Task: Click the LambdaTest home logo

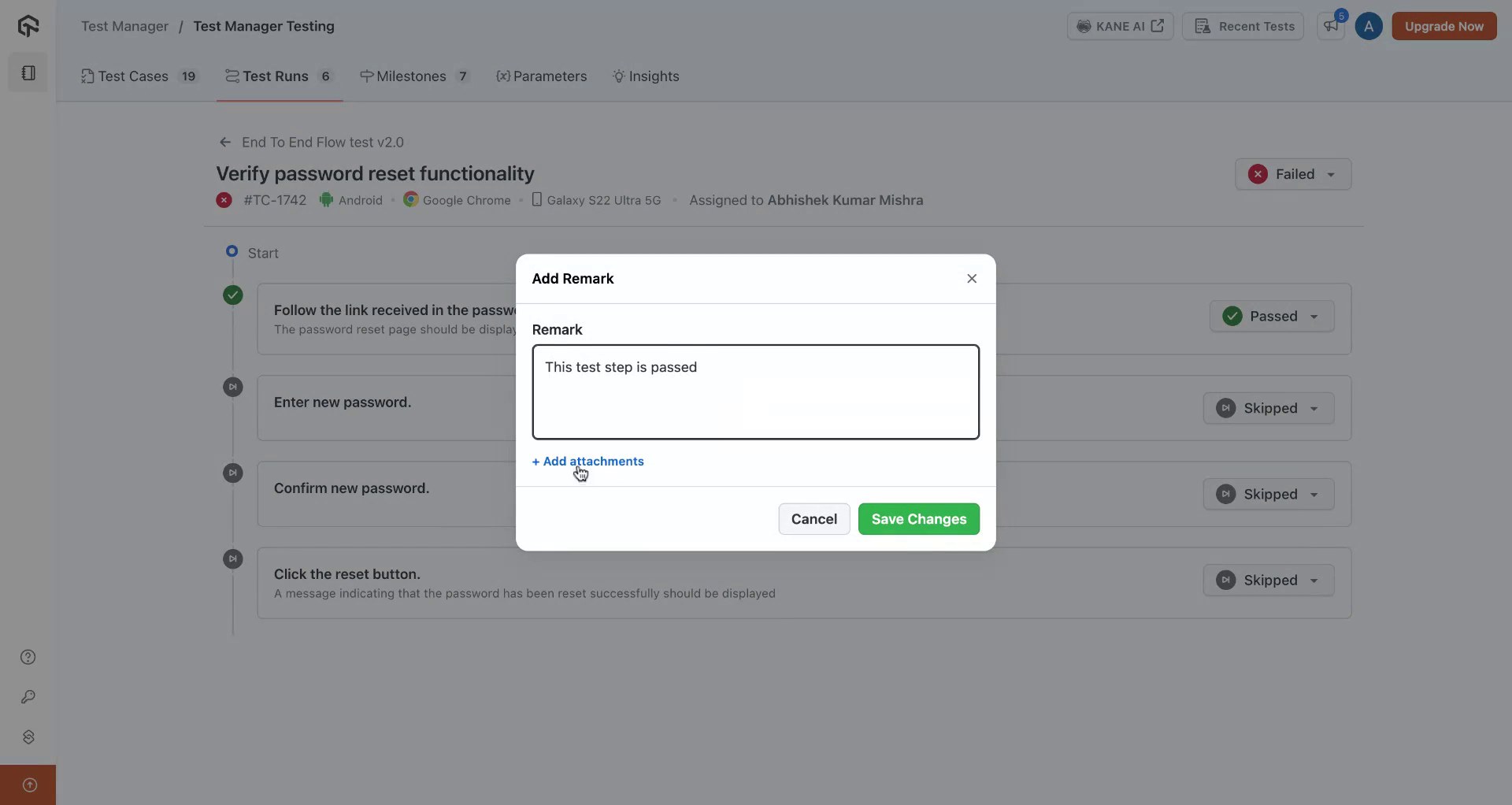Action: tap(28, 26)
